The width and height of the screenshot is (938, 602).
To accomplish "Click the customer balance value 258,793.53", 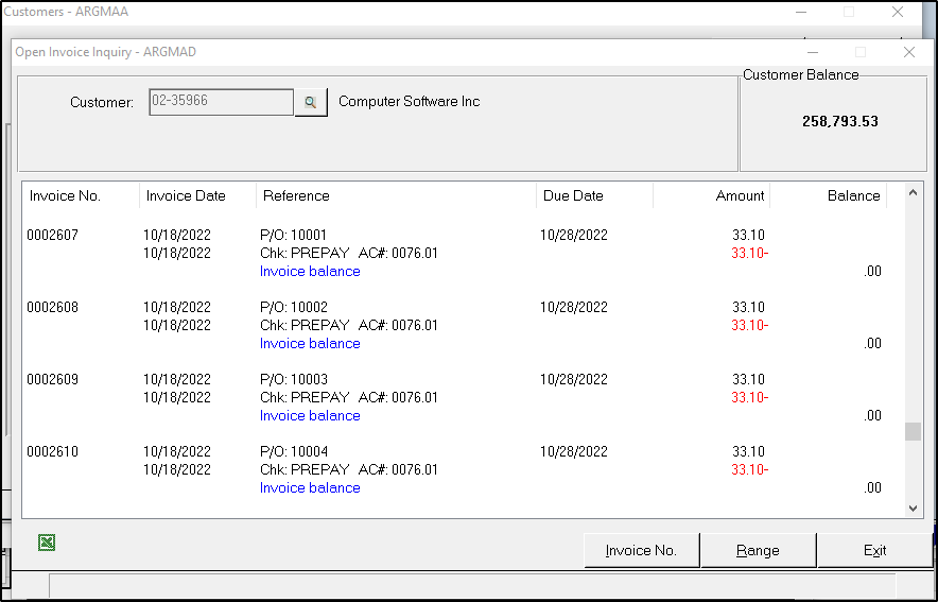I will [x=840, y=121].
